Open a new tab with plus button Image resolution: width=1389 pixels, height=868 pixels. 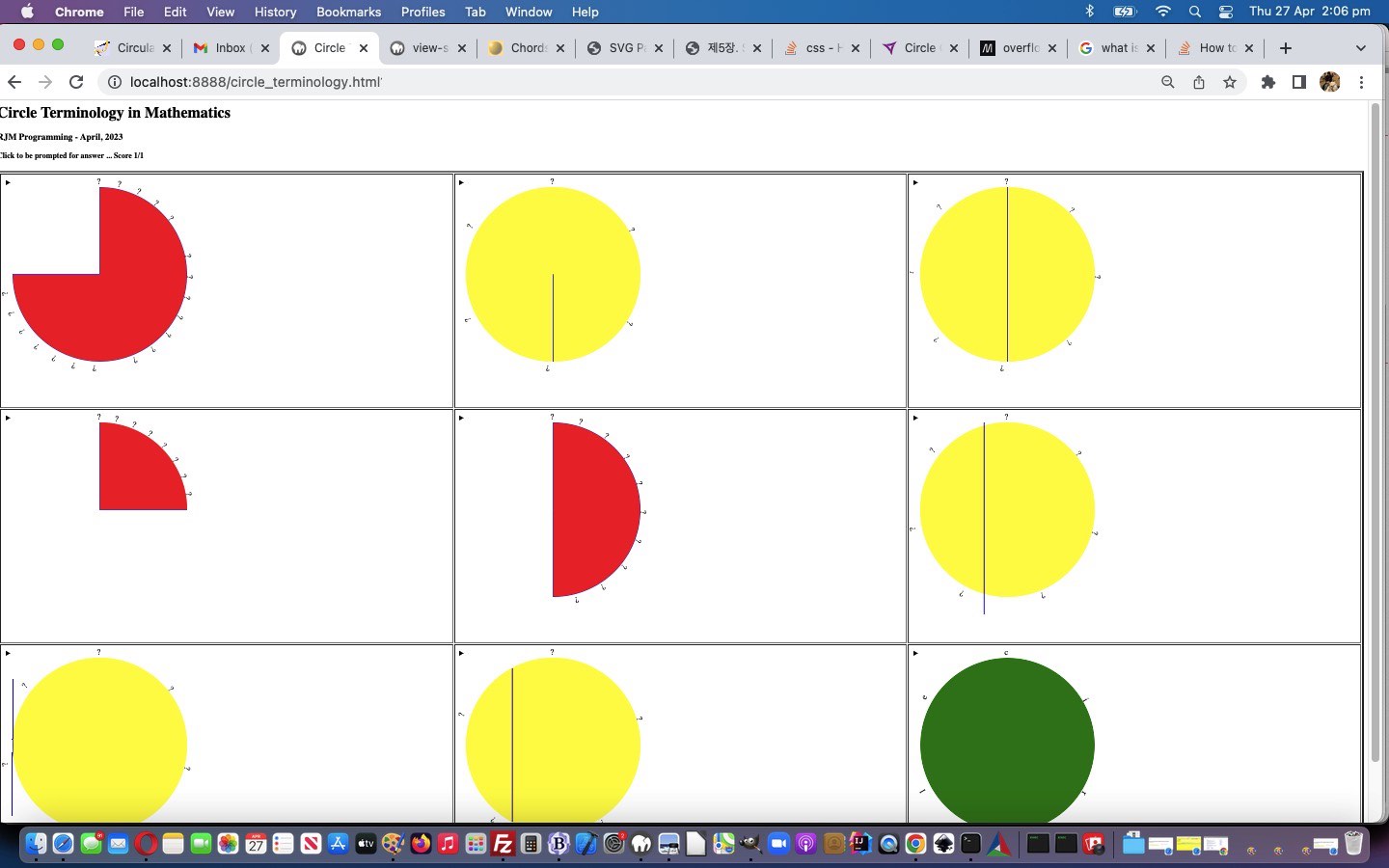click(1286, 48)
